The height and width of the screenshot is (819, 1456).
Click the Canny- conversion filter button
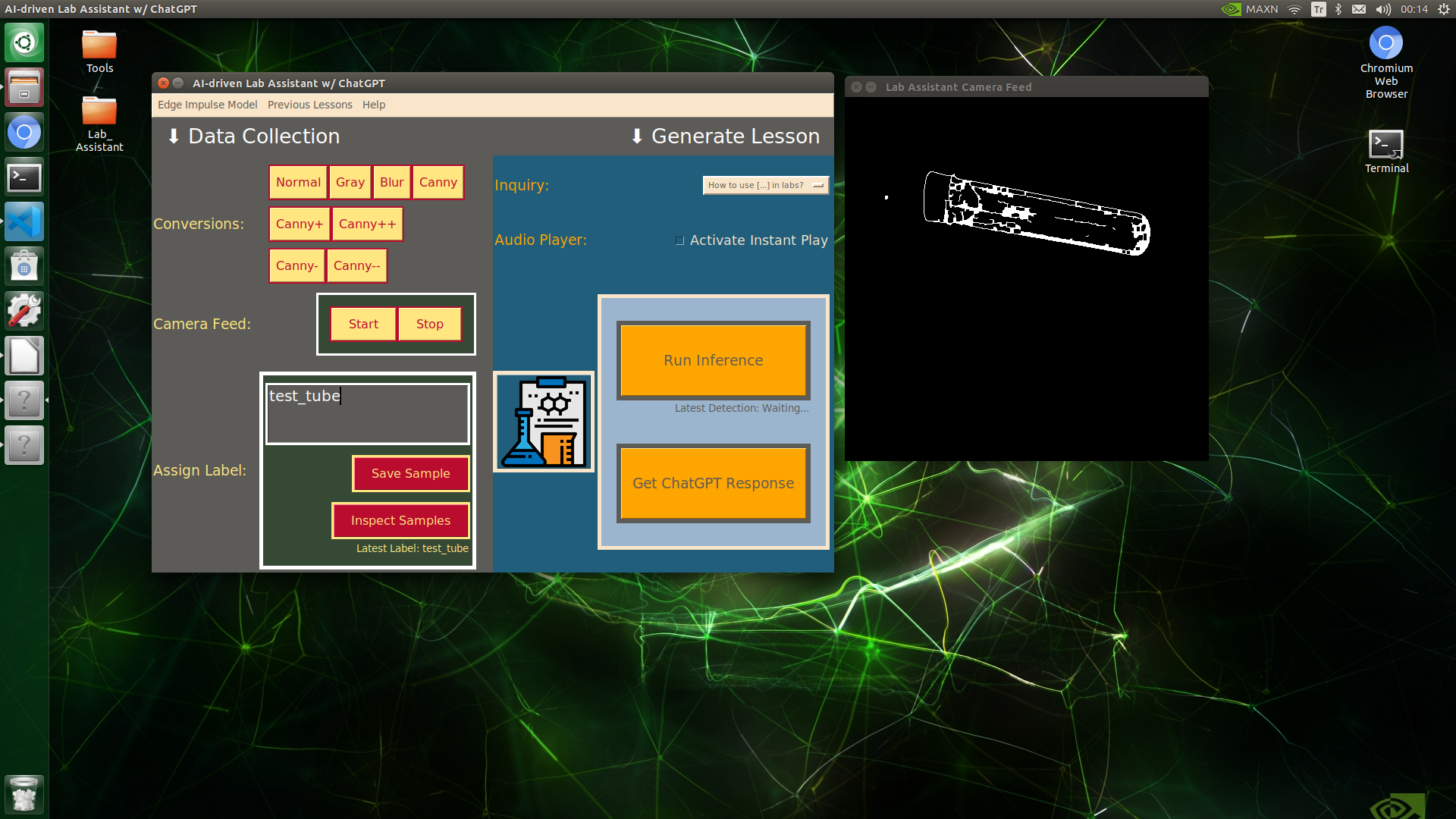point(296,265)
